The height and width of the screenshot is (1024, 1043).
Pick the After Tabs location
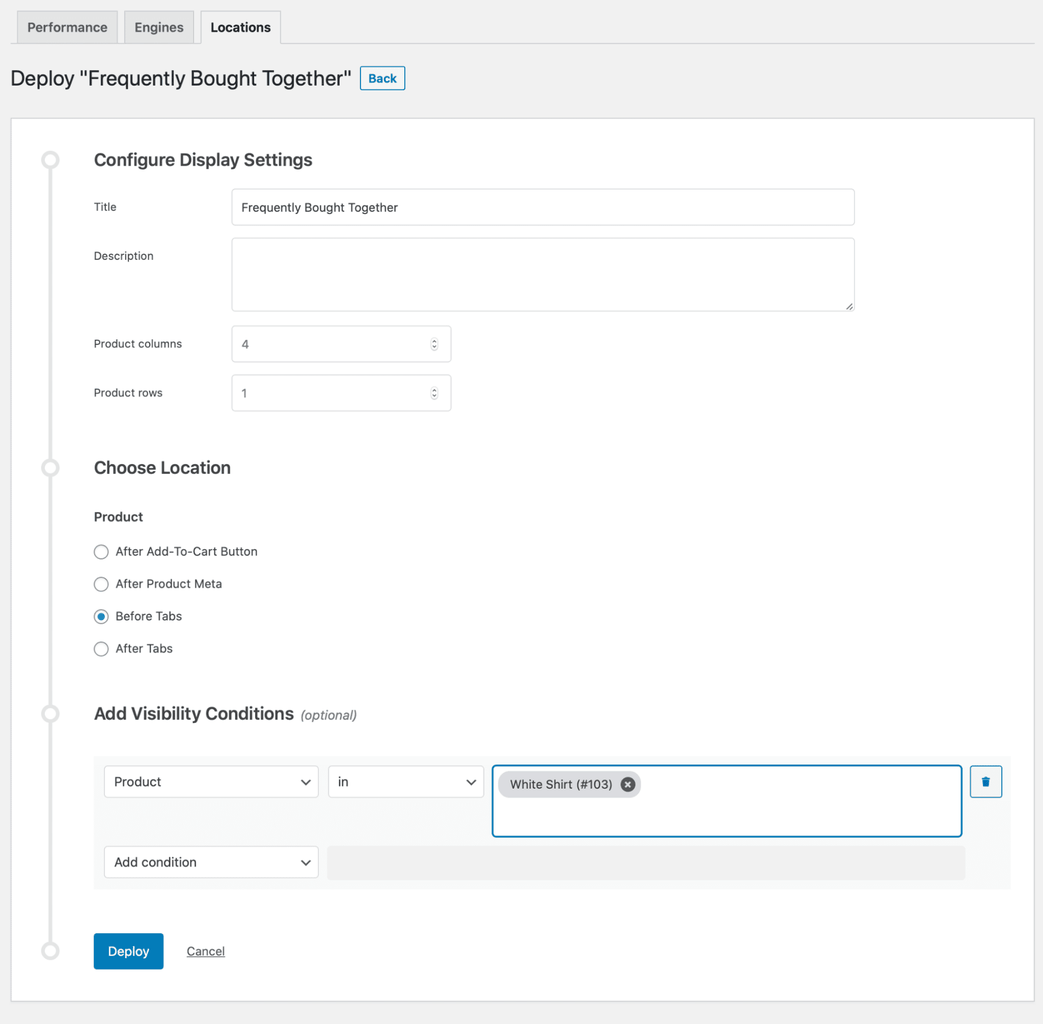(101, 649)
